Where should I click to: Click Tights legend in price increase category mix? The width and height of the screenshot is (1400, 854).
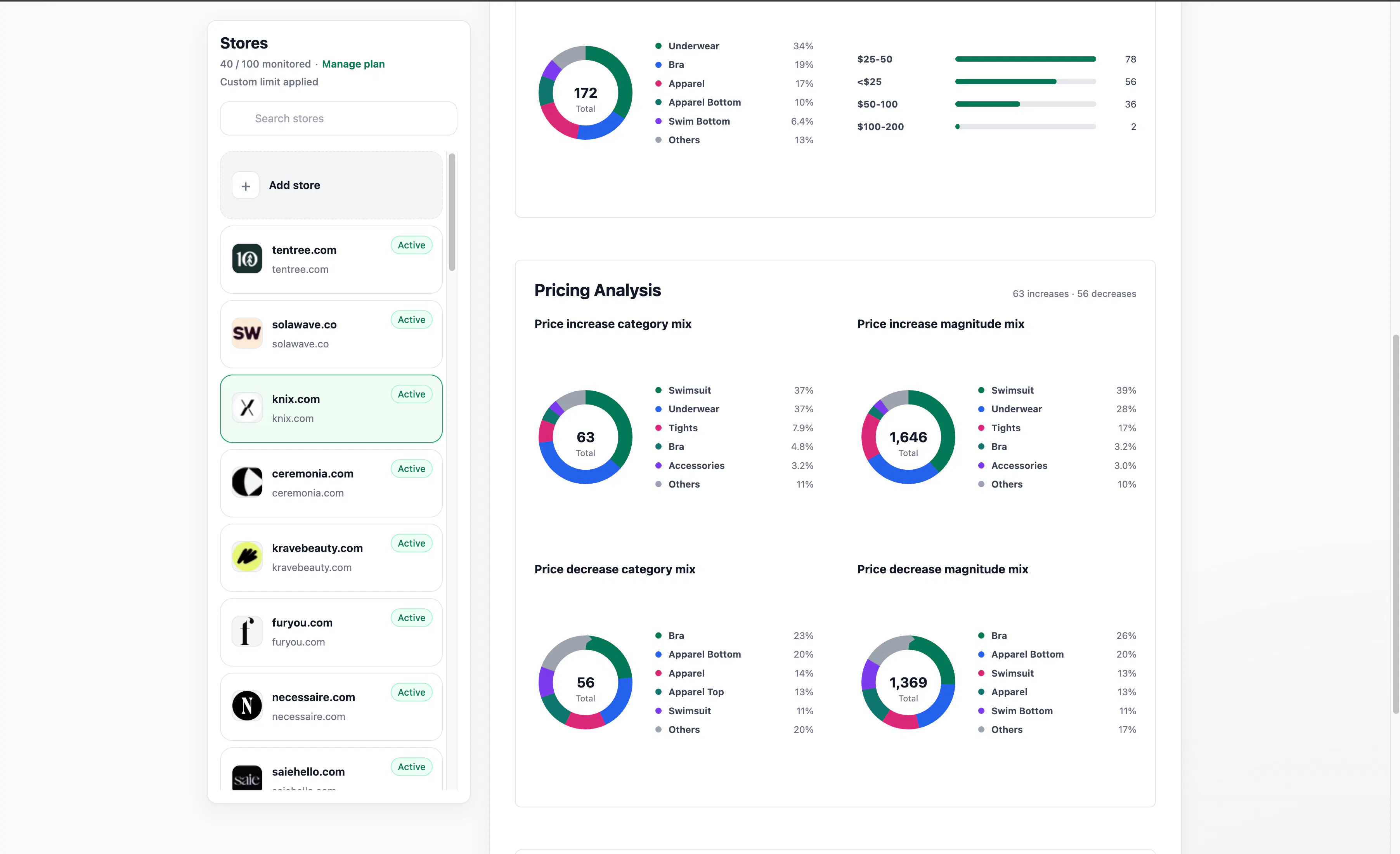tap(683, 428)
